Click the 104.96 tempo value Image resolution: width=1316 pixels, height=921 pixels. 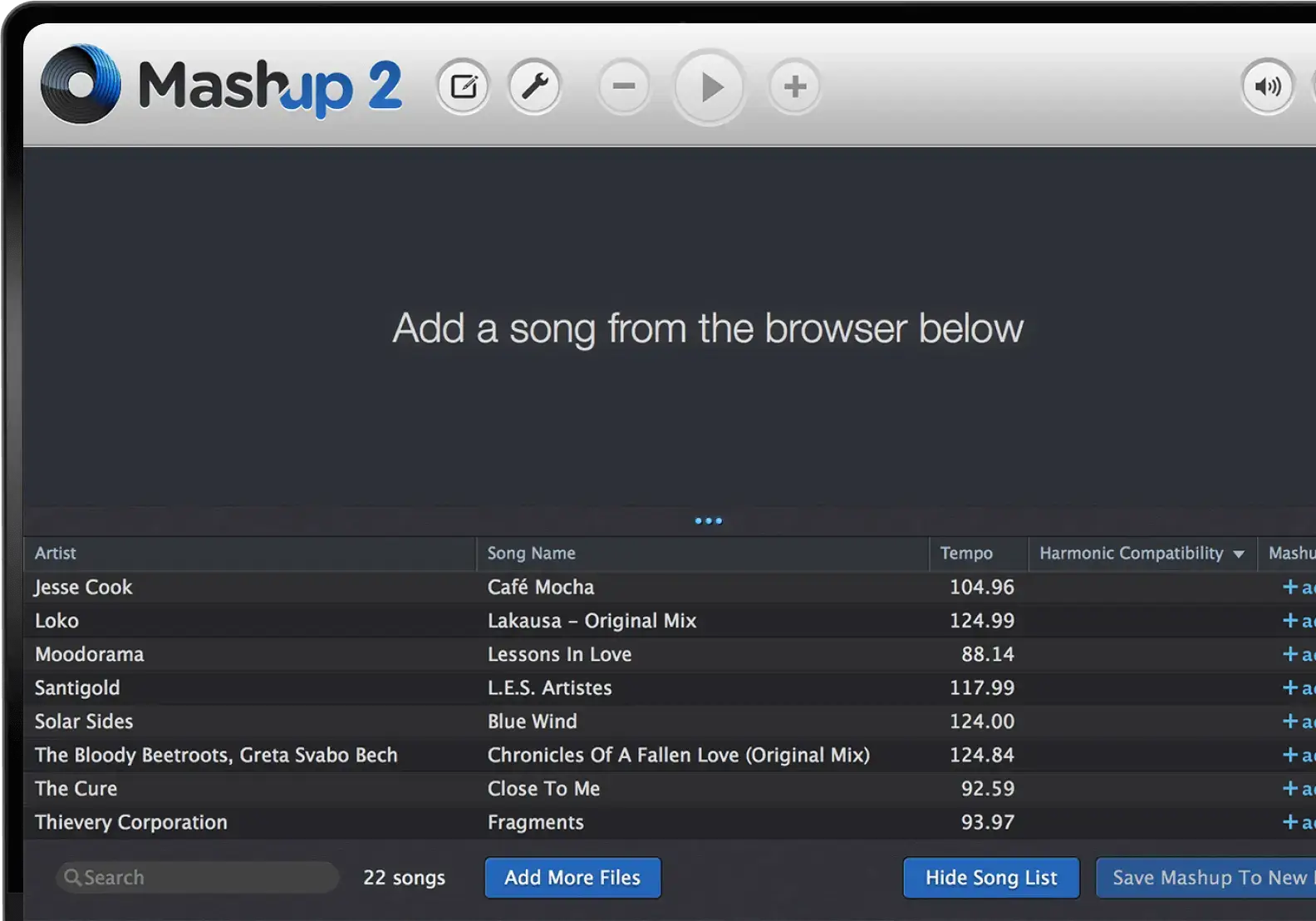tap(982, 587)
